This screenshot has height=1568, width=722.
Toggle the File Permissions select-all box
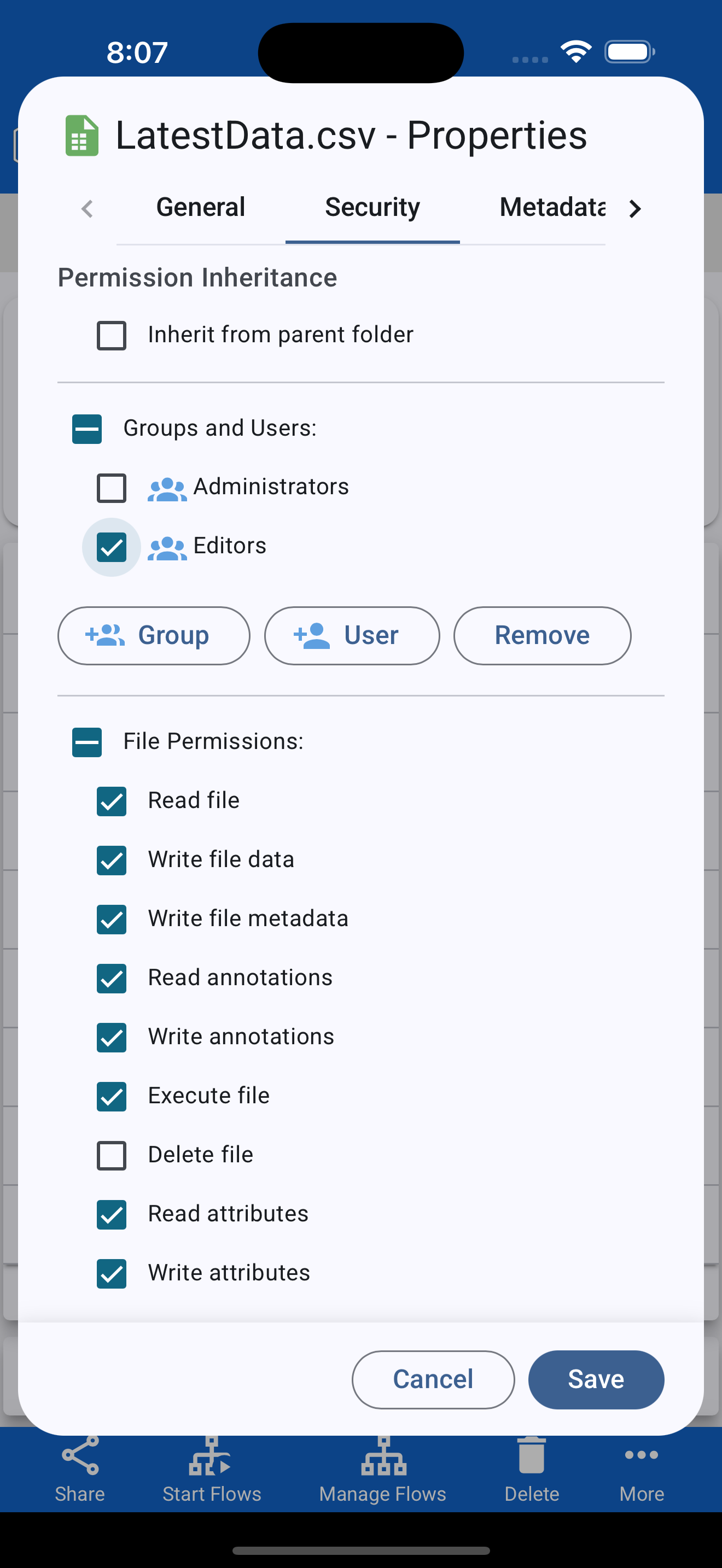click(x=87, y=742)
